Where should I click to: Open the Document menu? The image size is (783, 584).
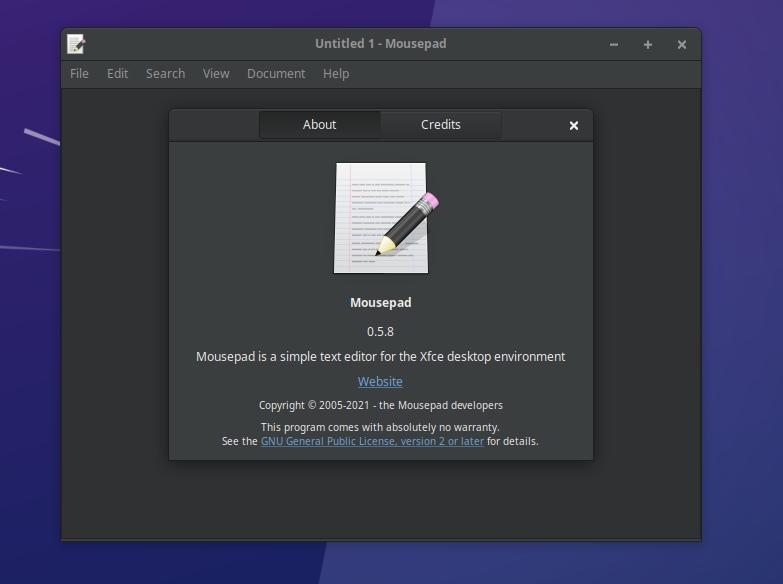tap(276, 73)
